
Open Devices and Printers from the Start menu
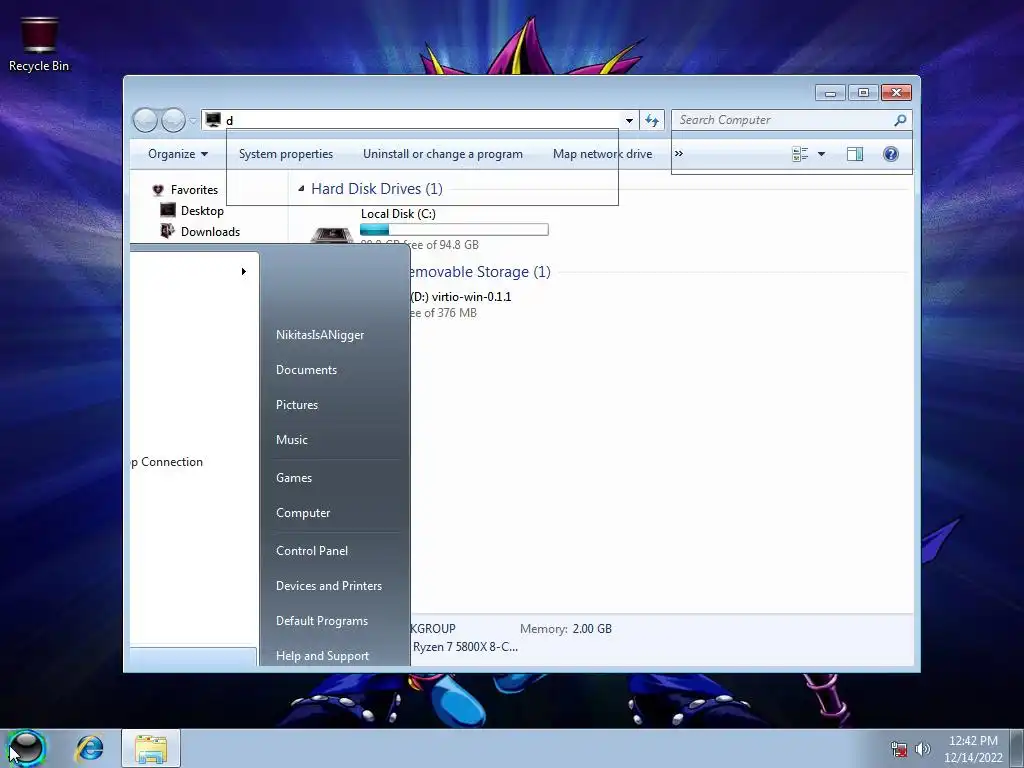click(x=328, y=586)
